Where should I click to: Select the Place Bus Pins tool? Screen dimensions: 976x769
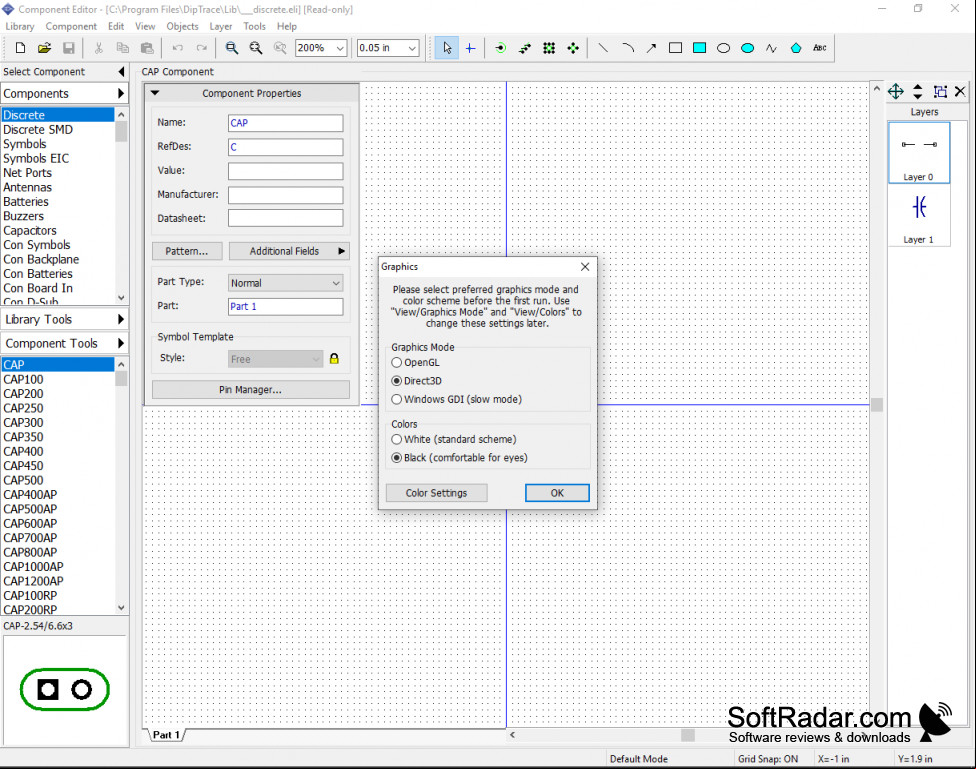point(525,48)
